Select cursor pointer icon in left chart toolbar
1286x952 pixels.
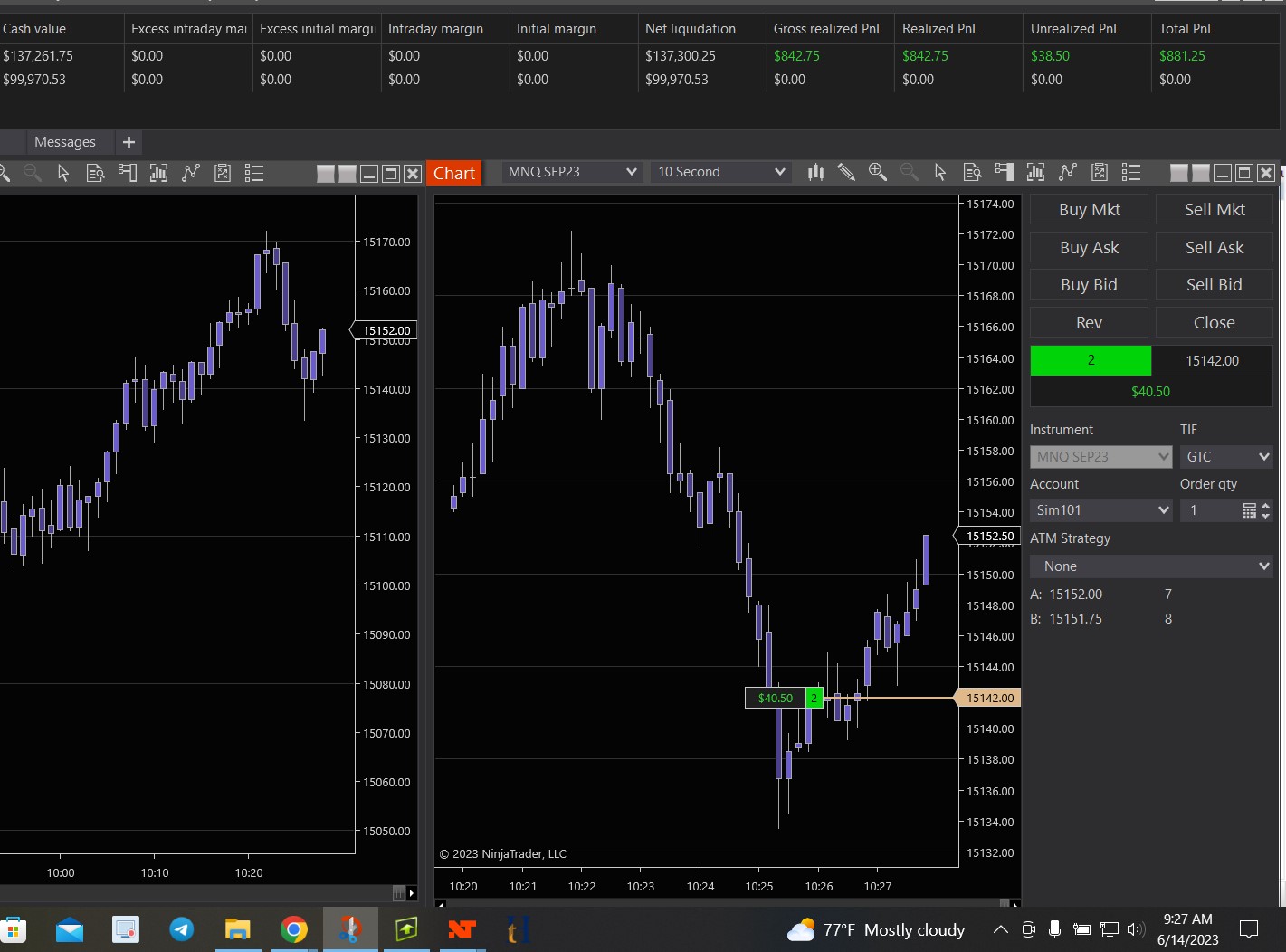coord(63,173)
